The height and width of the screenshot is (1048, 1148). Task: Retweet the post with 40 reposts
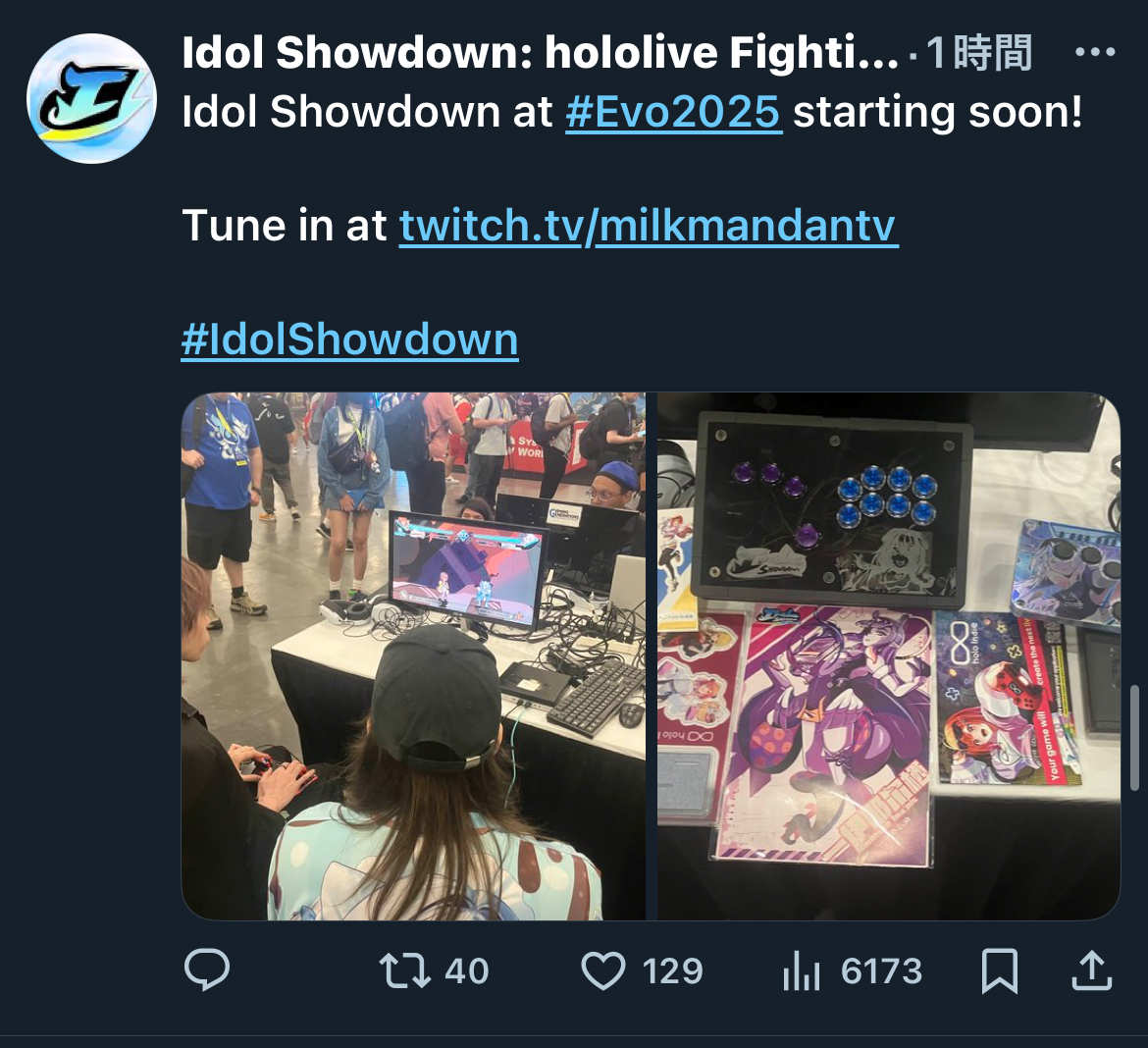404,970
